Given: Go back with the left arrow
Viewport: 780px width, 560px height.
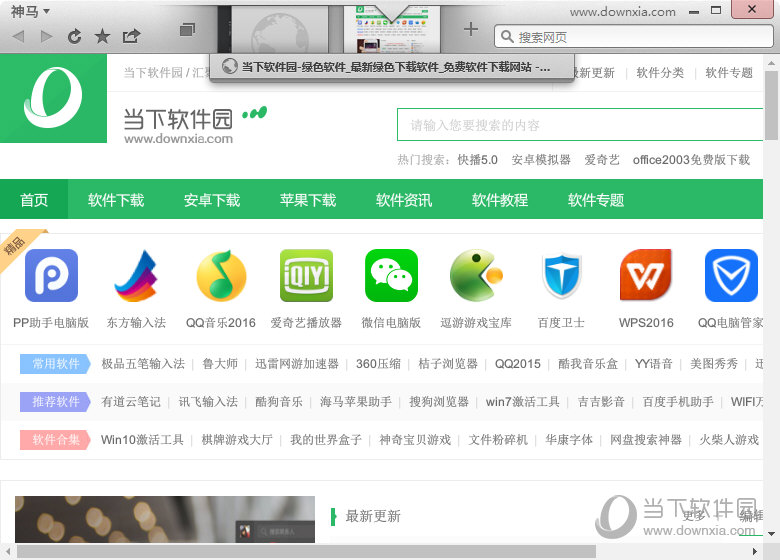Looking at the screenshot, I should pos(18,36).
